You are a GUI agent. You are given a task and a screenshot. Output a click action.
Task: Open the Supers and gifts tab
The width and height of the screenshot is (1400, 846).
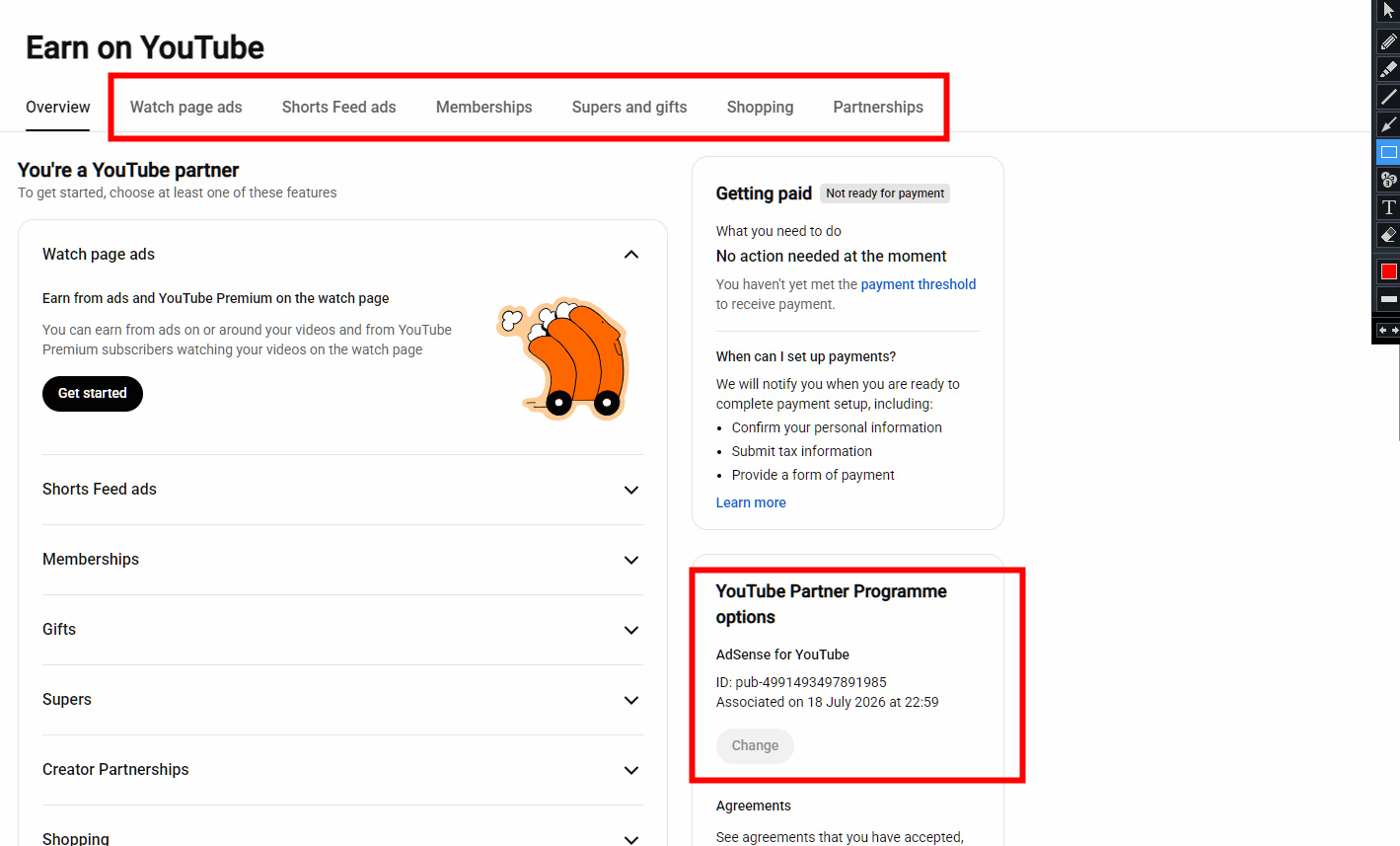(x=629, y=107)
